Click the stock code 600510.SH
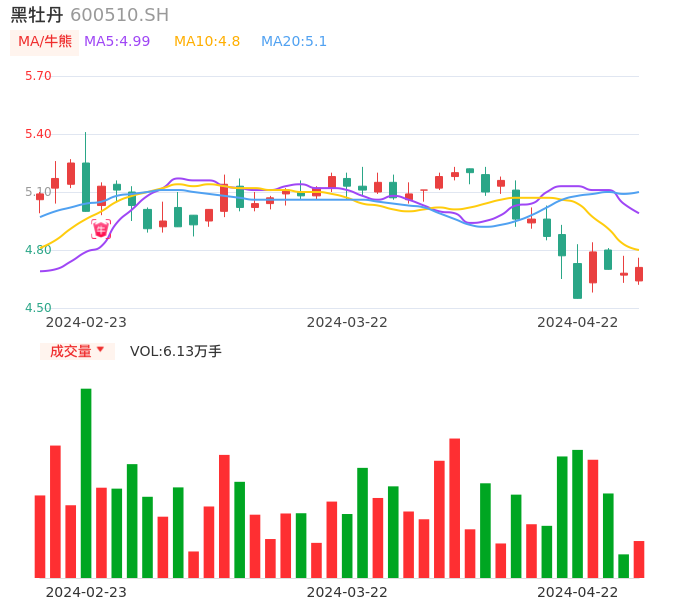 (119, 15)
